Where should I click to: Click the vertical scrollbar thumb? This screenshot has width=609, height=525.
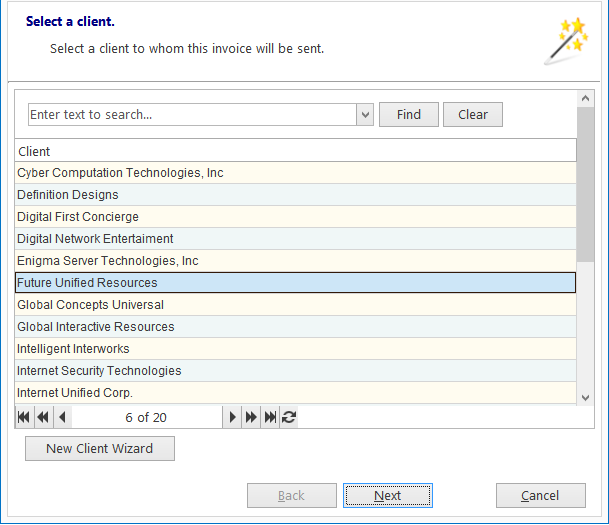pos(585,184)
